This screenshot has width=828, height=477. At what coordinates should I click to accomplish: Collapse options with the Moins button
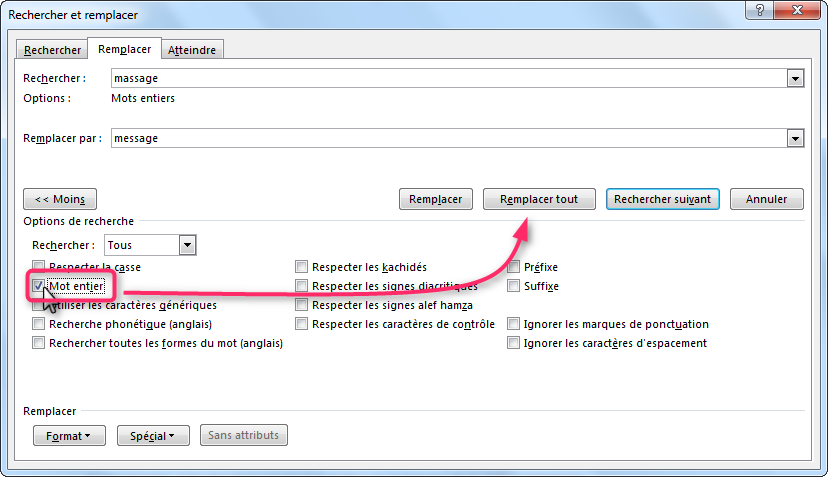(61, 199)
